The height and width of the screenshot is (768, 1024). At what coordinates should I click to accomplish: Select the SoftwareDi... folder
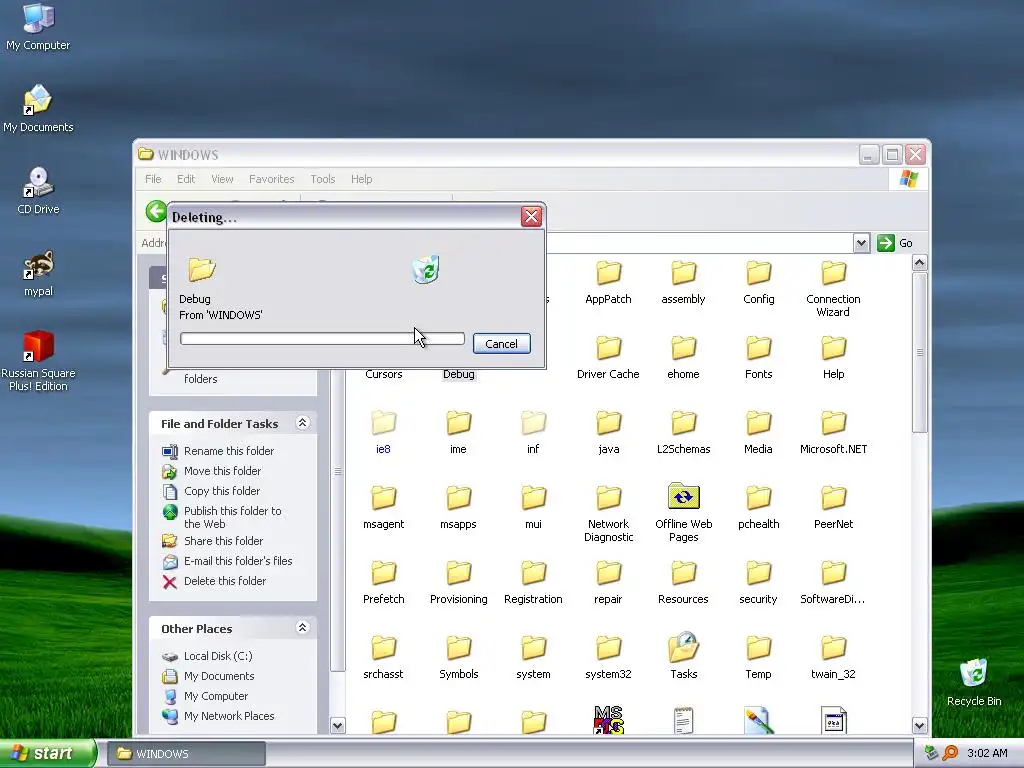pyautogui.click(x=833, y=583)
